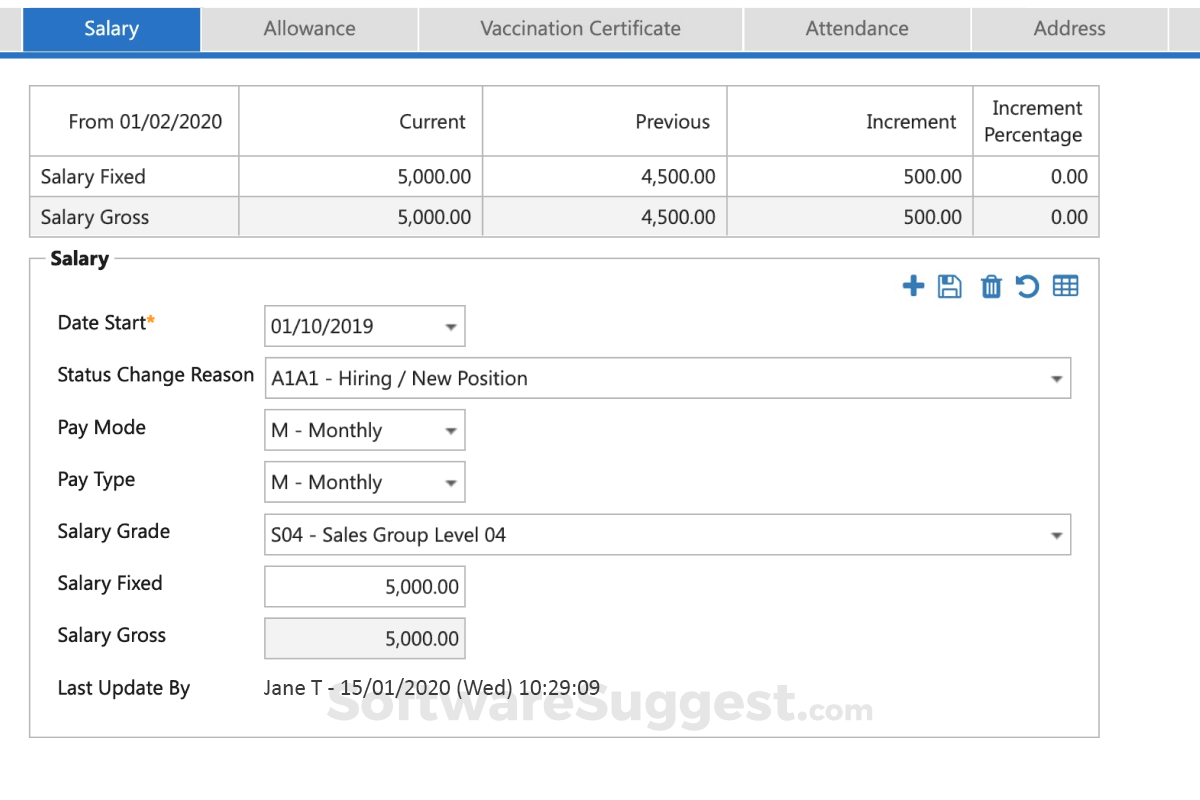Open the salary records table view
The height and width of the screenshot is (800, 1200).
click(1065, 286)
